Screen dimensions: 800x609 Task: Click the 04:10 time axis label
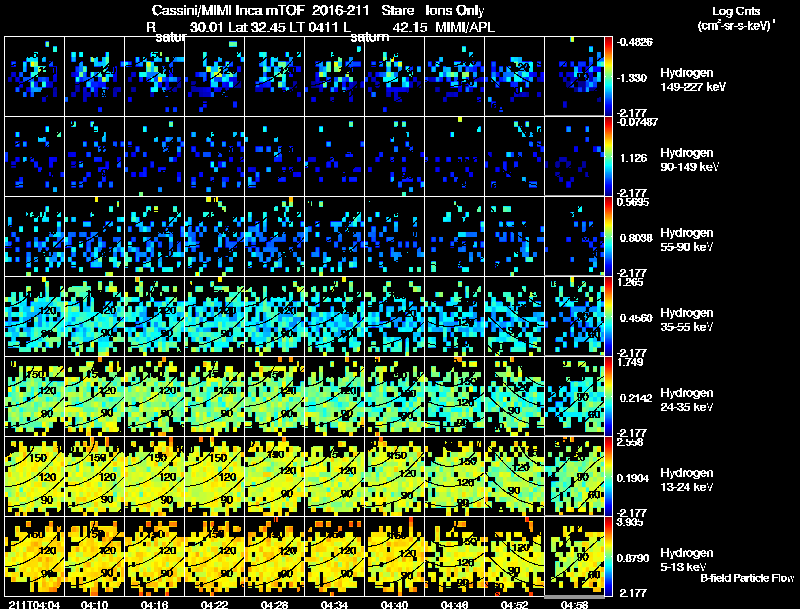(94, 604)
